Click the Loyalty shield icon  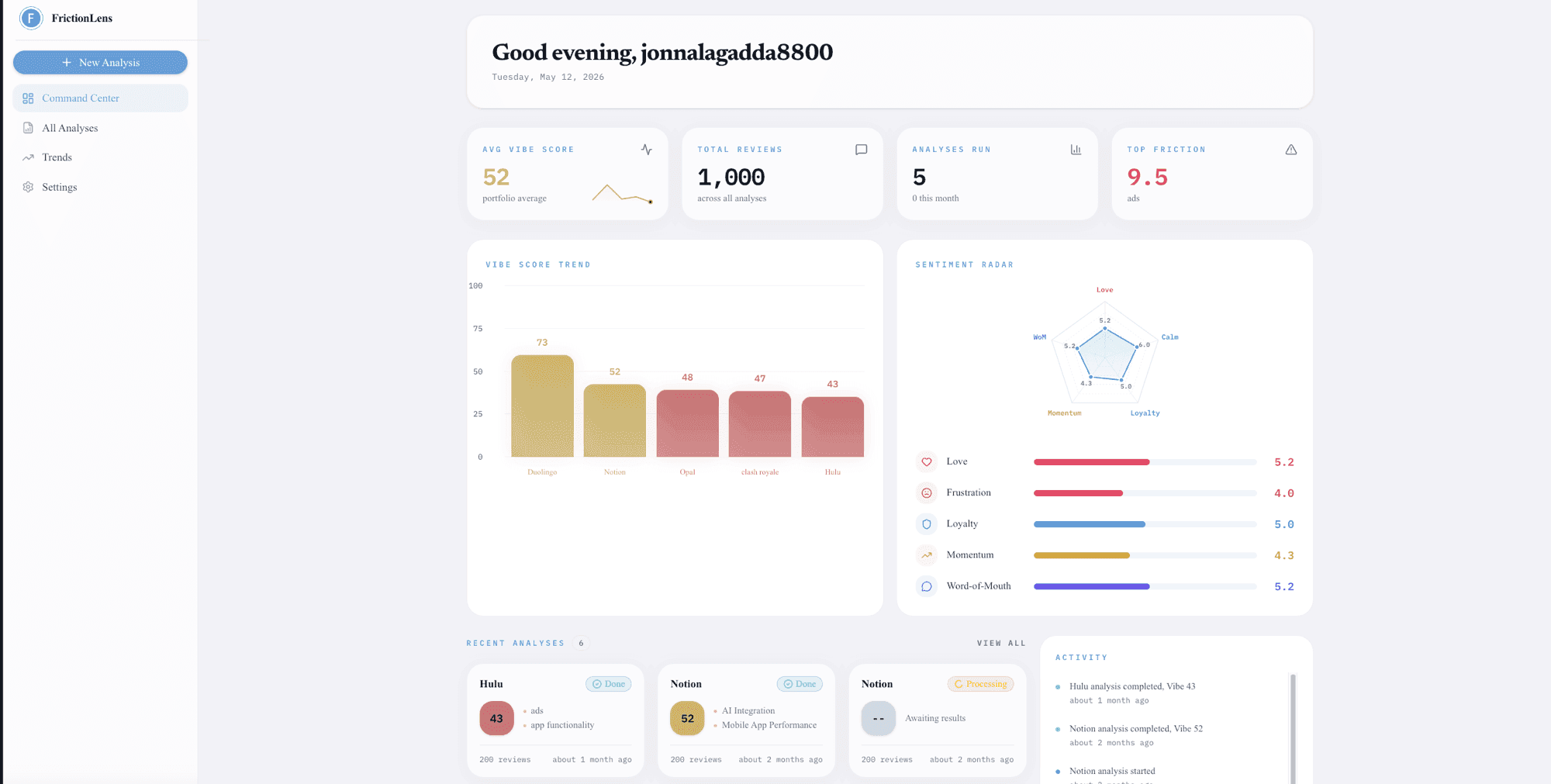(926, 524)
